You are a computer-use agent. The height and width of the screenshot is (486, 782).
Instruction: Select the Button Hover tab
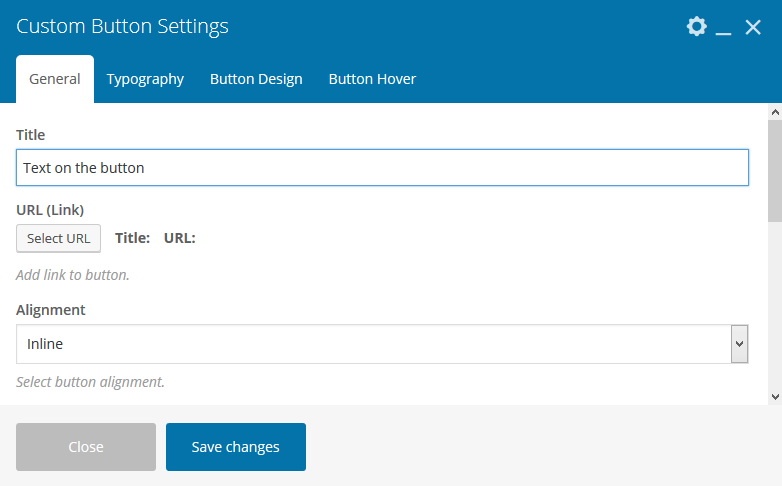point(372,79)
